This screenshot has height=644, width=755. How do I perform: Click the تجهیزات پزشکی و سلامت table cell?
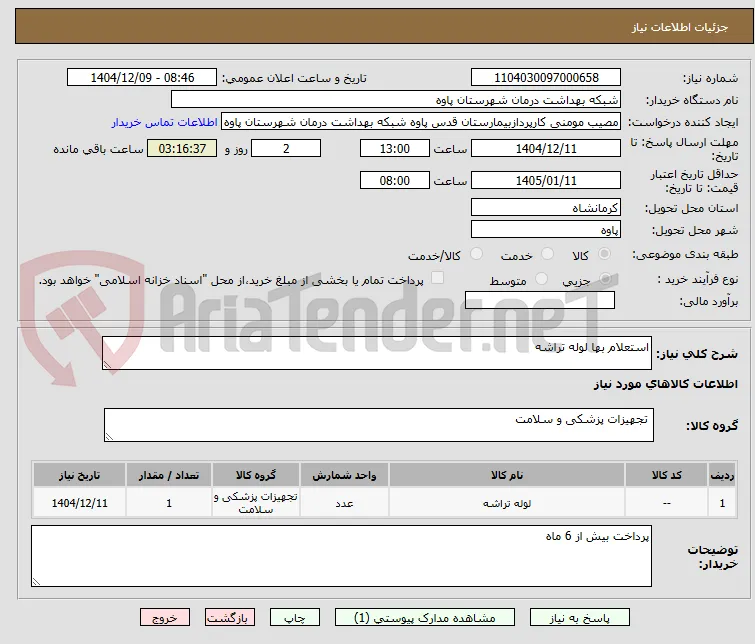pos(256,503)
